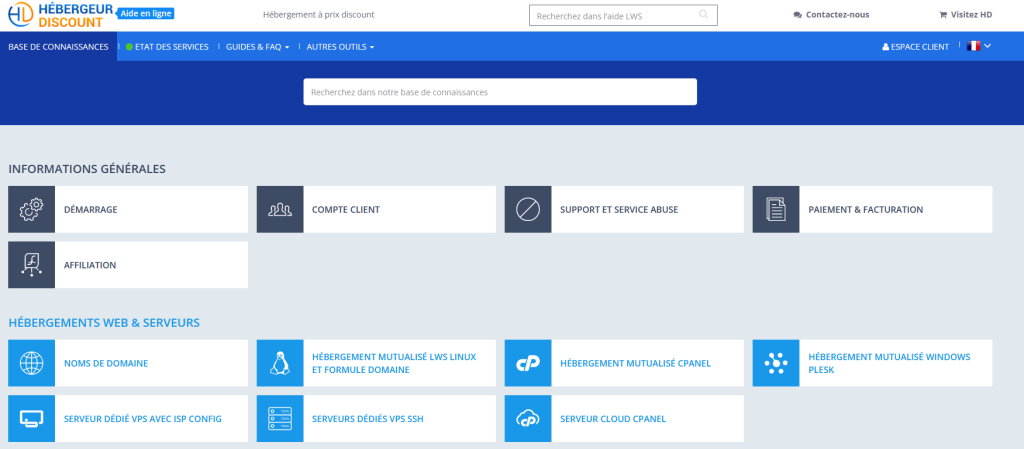Image resolution: width=1024 pixels, height=449 pixels.
Task: Open the Espace Client link
Action: (x=916, y=47)
